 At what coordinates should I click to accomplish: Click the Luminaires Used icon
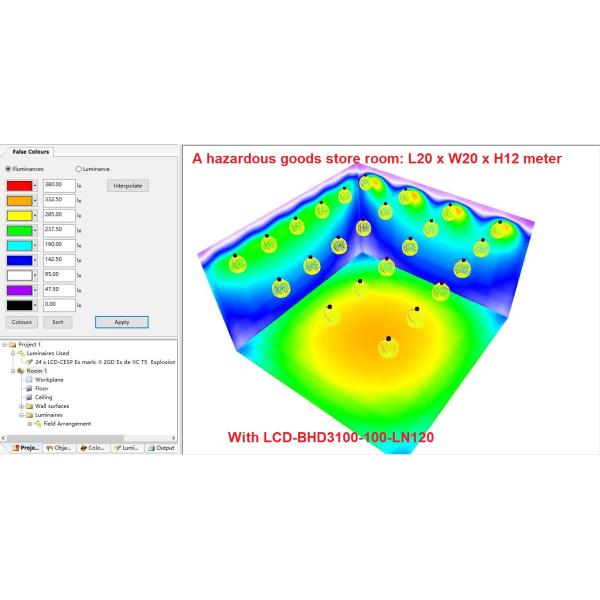[21, 353]
